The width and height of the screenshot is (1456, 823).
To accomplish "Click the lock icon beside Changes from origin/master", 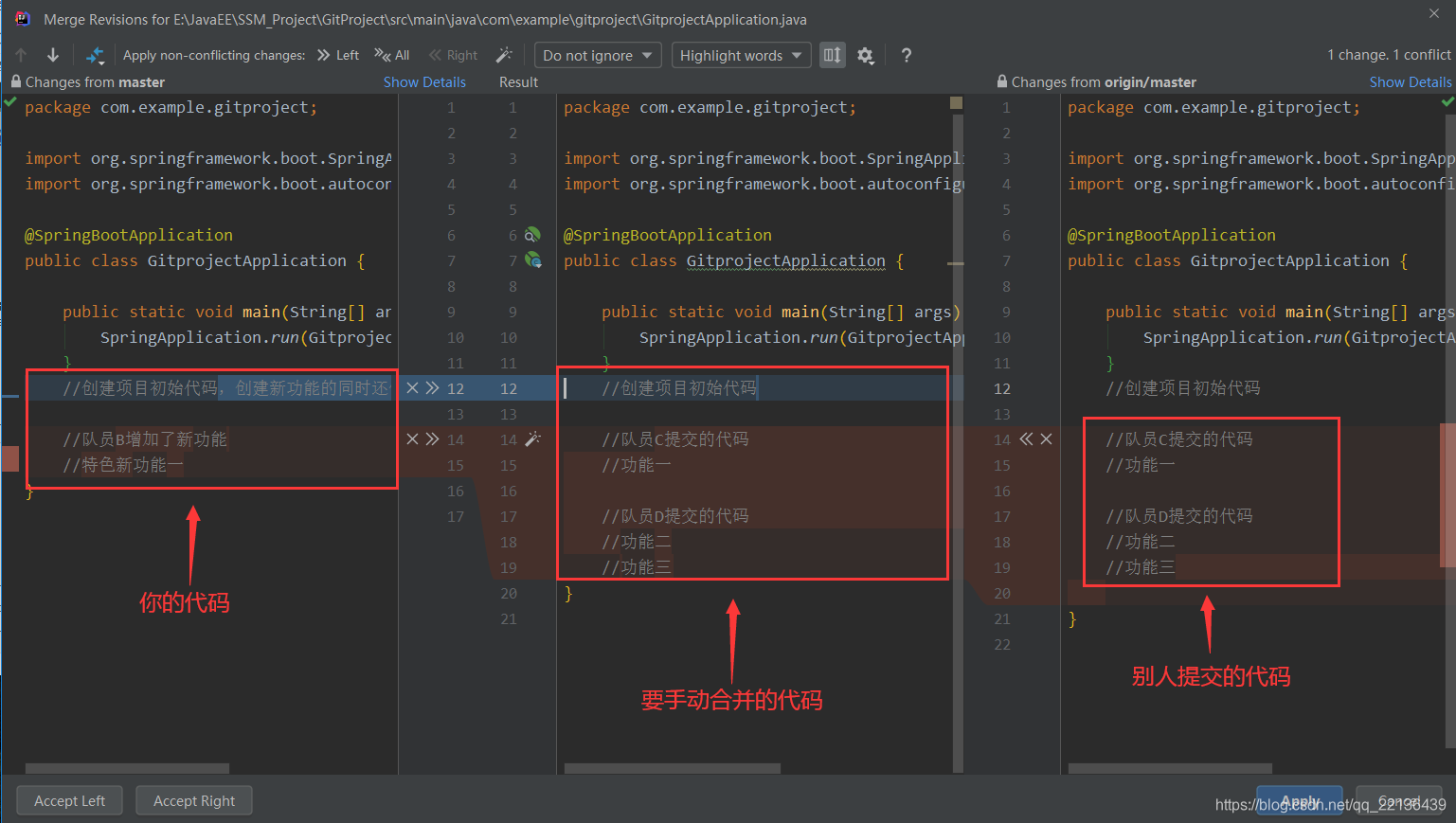I will [x=1002, y=81].
